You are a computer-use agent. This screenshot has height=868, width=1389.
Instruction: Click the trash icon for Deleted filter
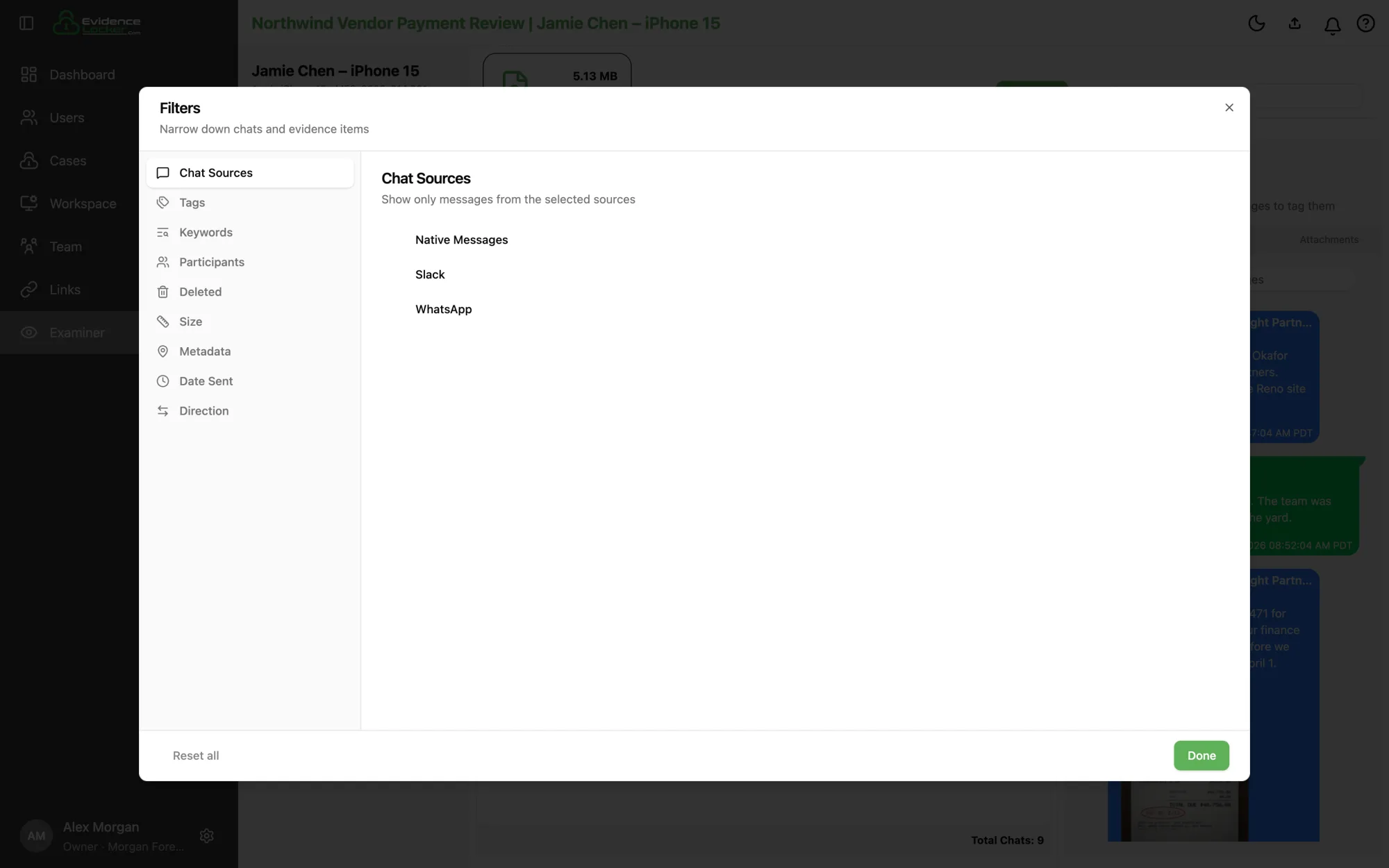[163, 292]
